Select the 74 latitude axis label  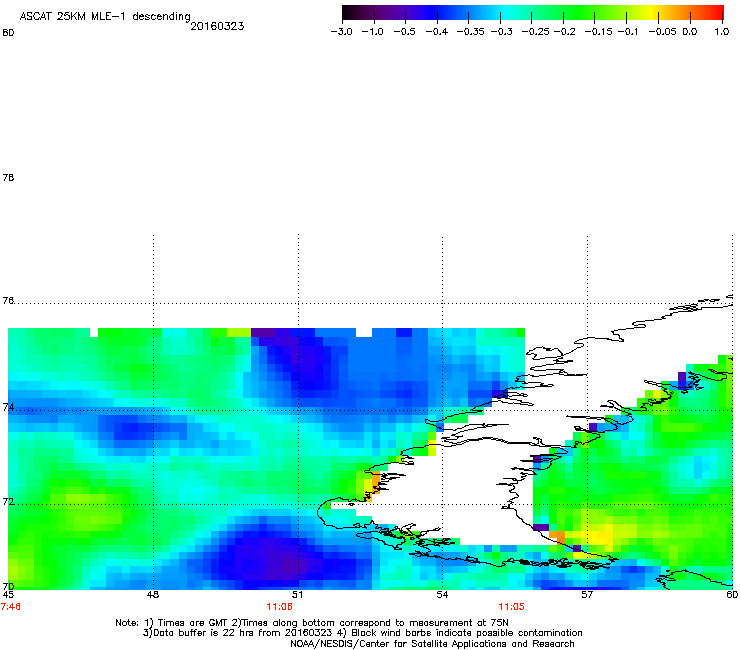point(8,407)
